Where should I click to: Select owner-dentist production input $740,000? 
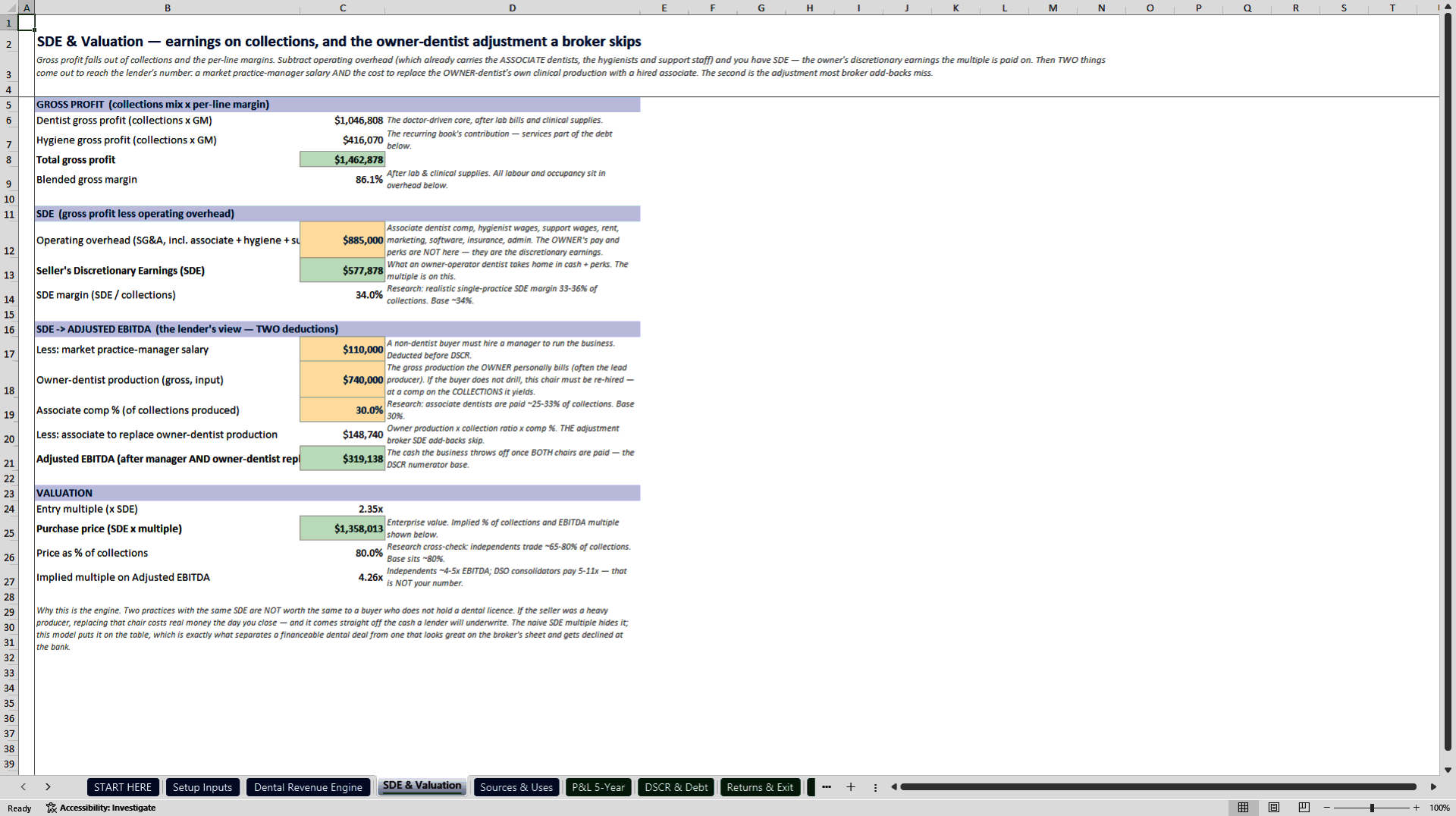pos(343,379)
